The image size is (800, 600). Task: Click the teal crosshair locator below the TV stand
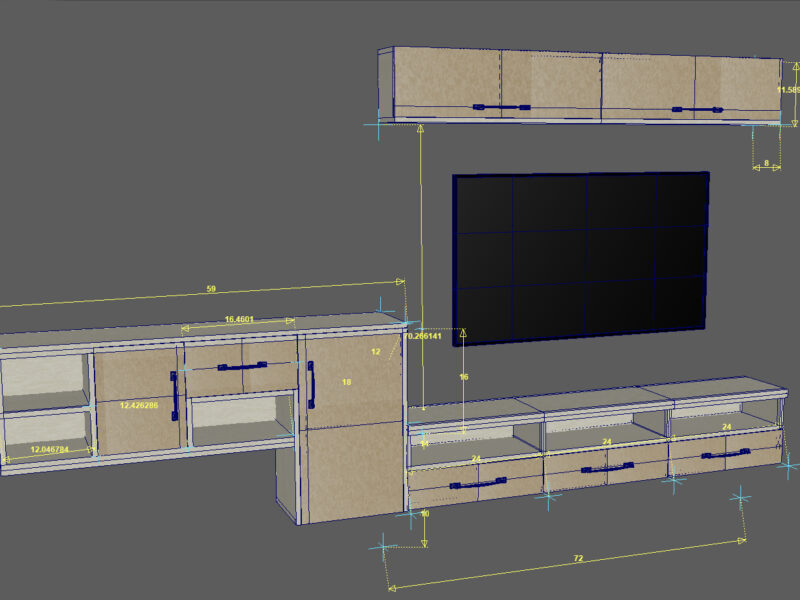click(550, 495)
